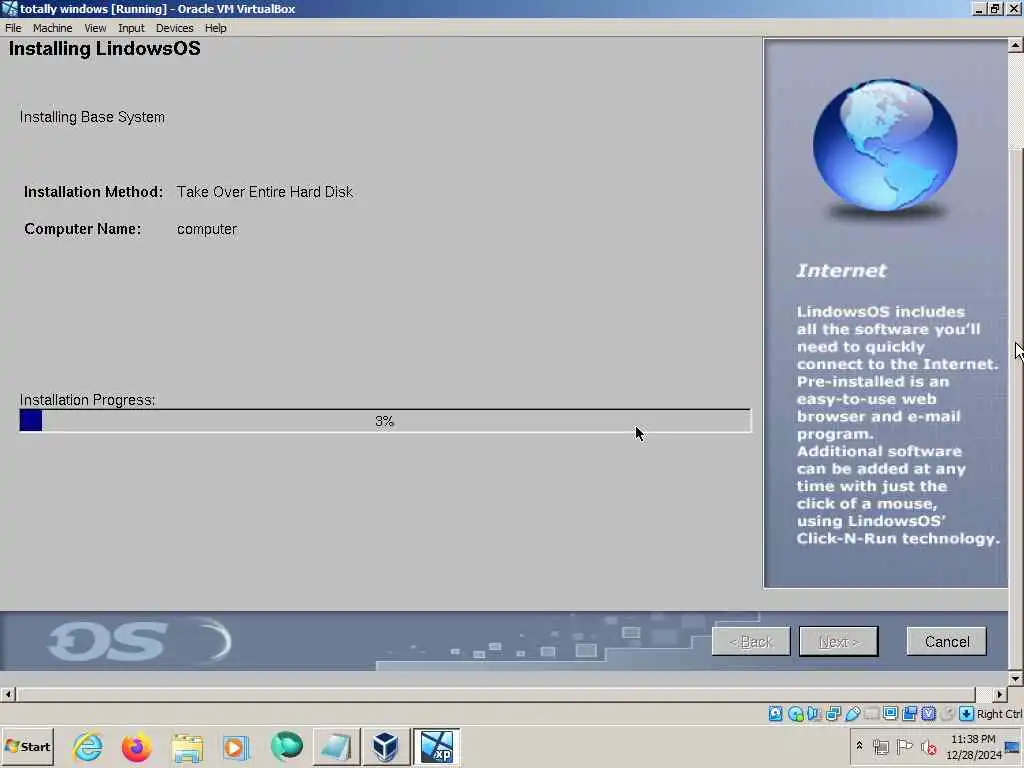Click the network adapters status icon
Viewport: 1024px width, 768px height.
click(x=833, y=714)
